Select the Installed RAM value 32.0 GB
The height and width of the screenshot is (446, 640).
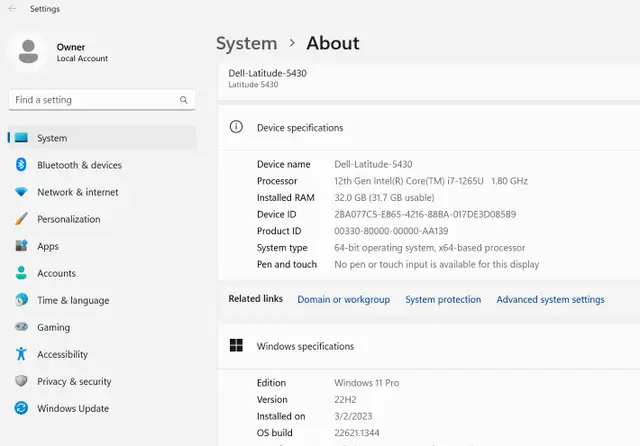tap(384, 197)
